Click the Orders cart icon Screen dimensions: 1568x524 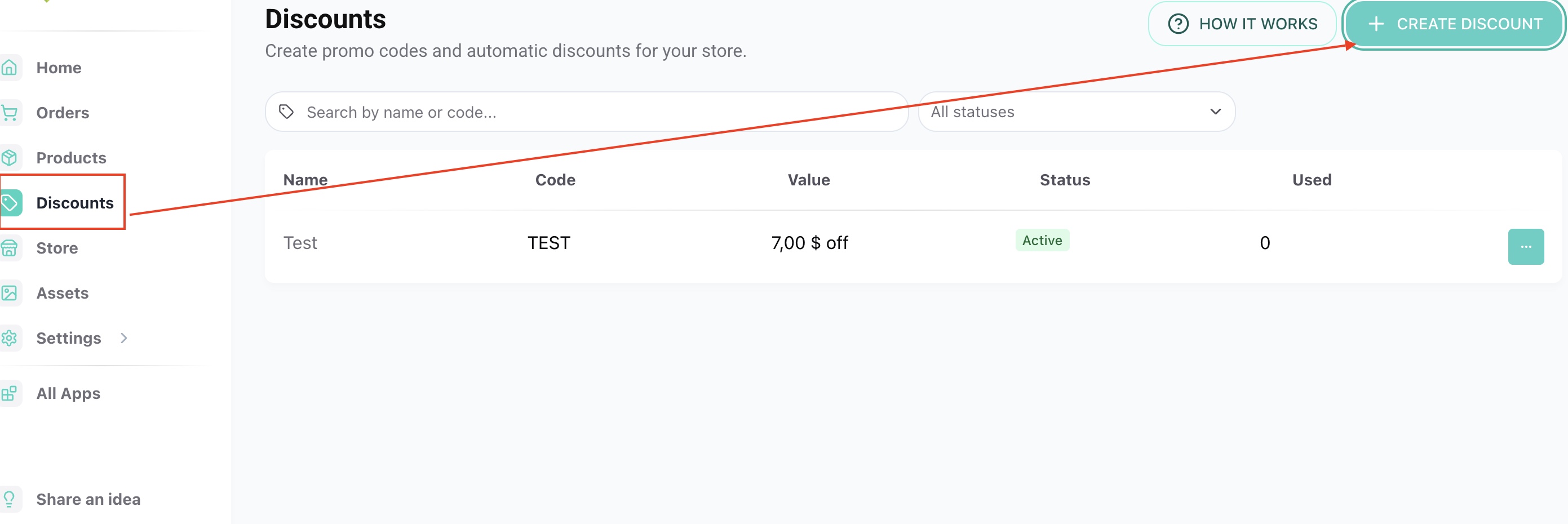click(x=10, y=113)
